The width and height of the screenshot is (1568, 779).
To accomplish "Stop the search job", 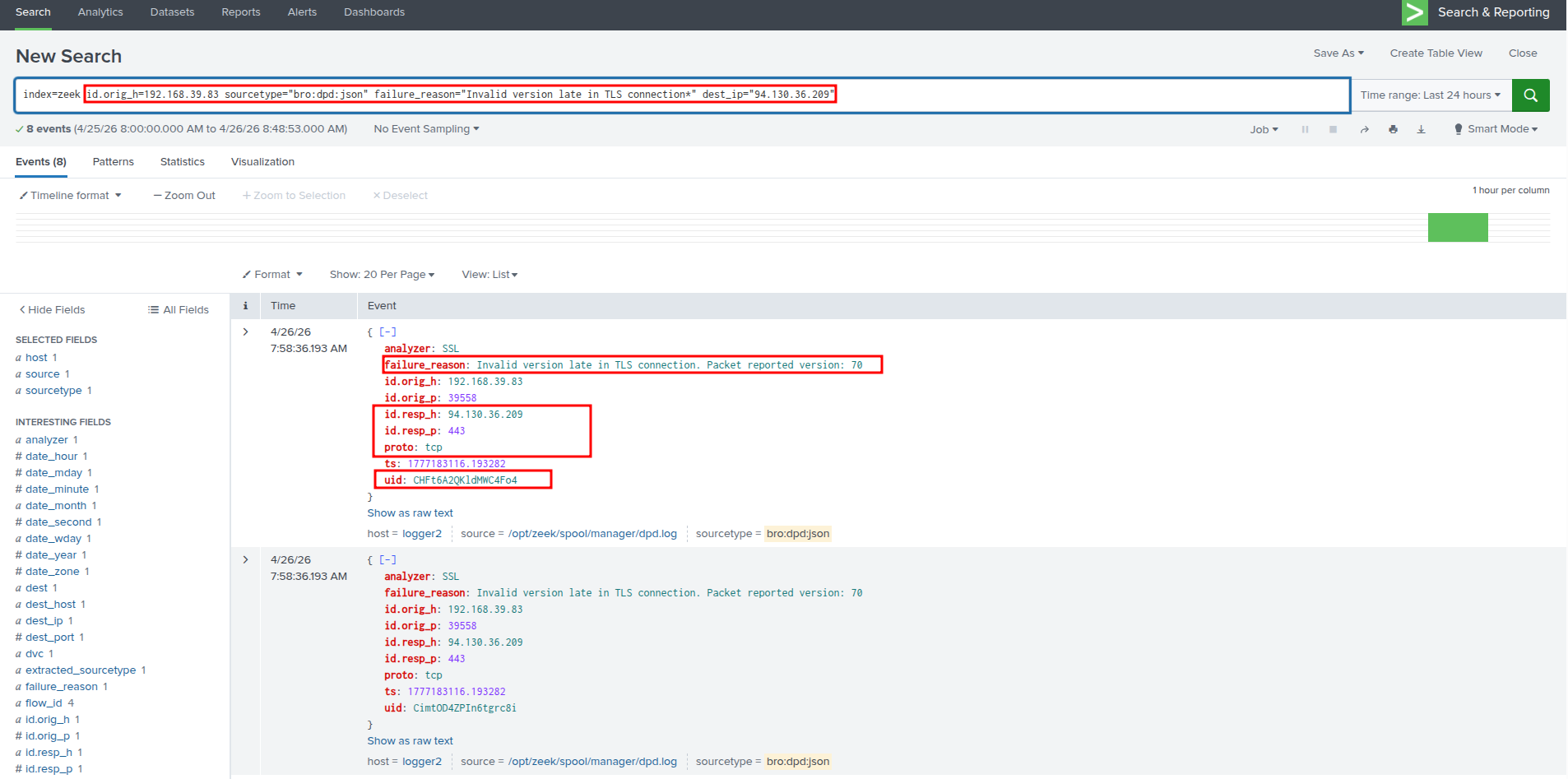I will [1333, 129].
